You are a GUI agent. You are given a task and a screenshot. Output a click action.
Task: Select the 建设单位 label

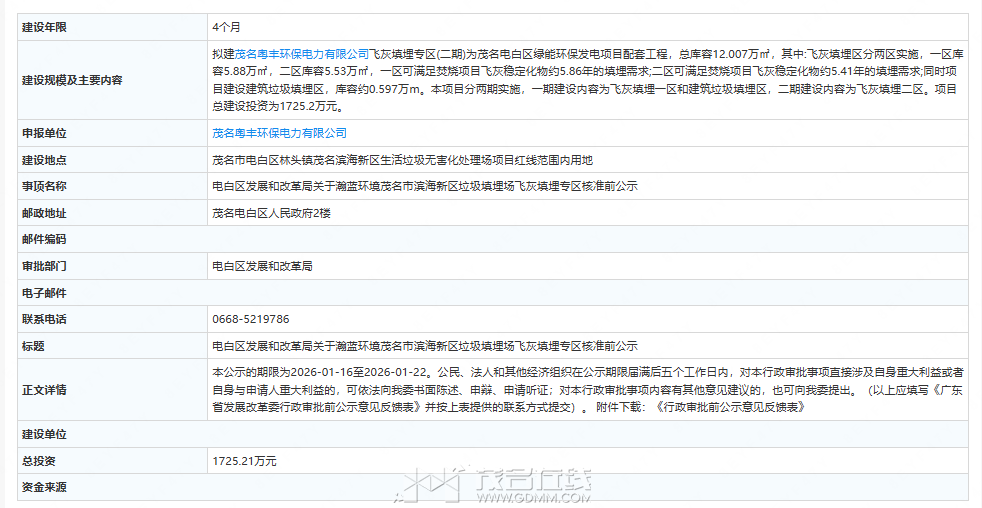coord(44,435)
